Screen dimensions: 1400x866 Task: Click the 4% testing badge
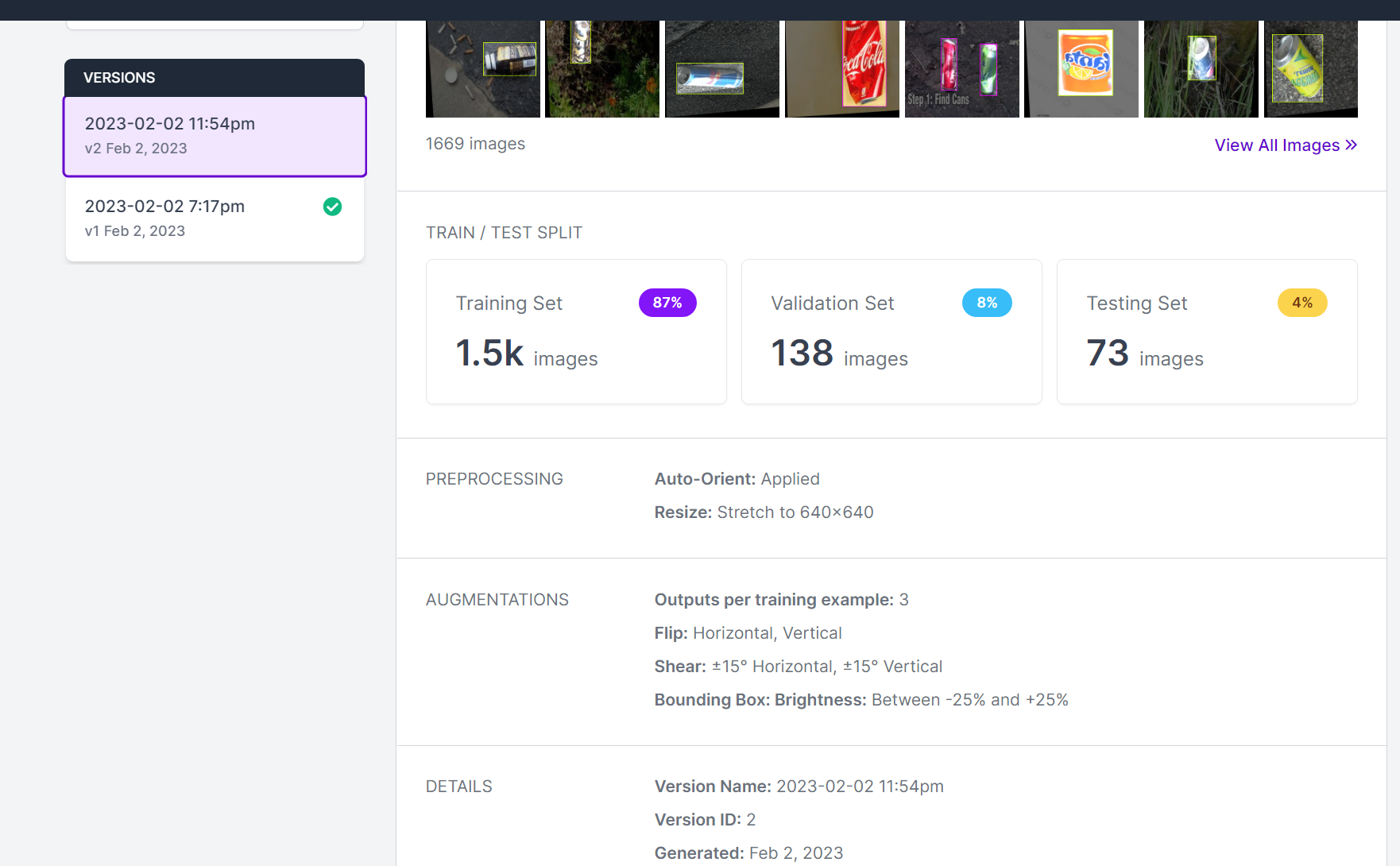pyautogui.click(x=1302, y=303)
